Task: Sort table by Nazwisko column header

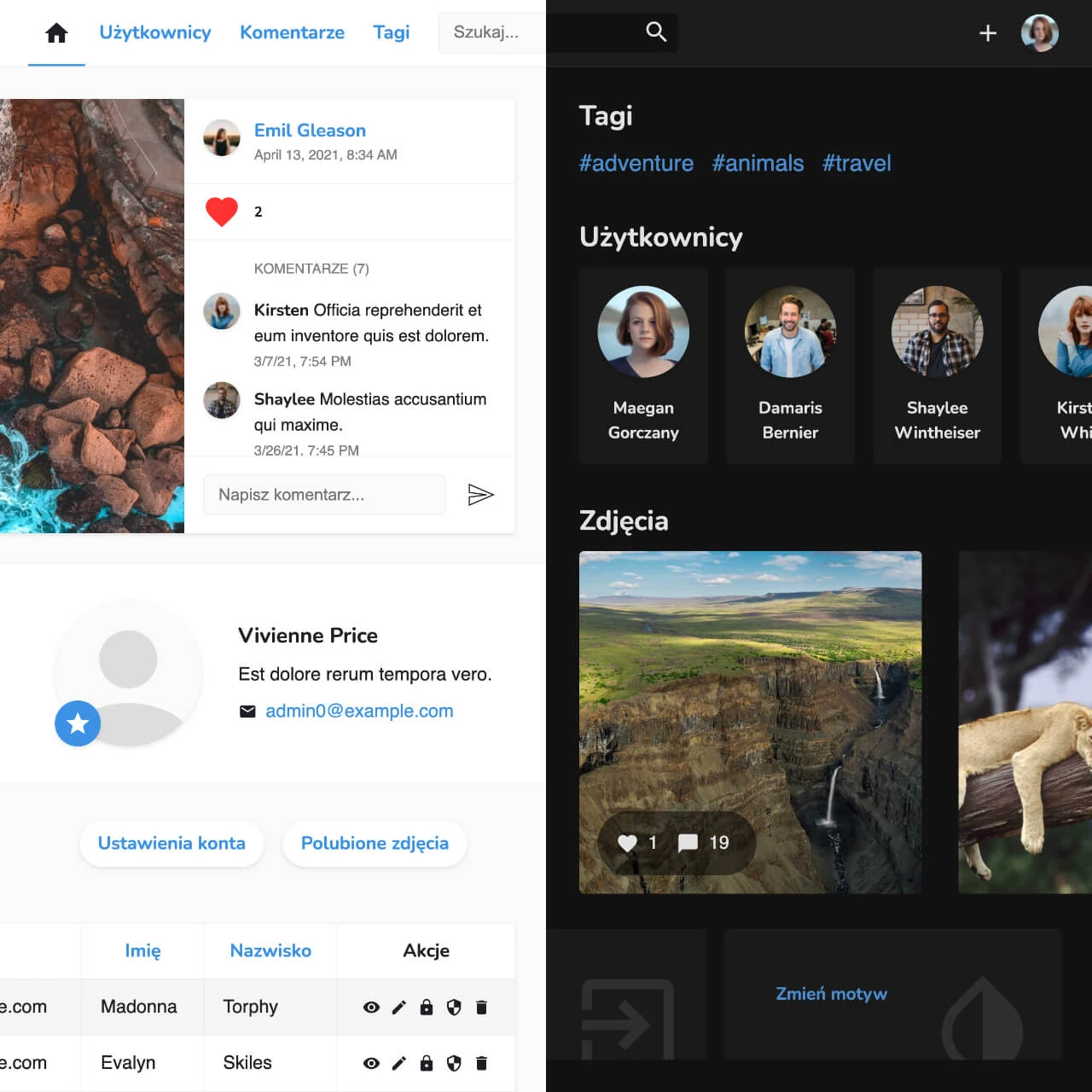Action: [x=270, y=950]
